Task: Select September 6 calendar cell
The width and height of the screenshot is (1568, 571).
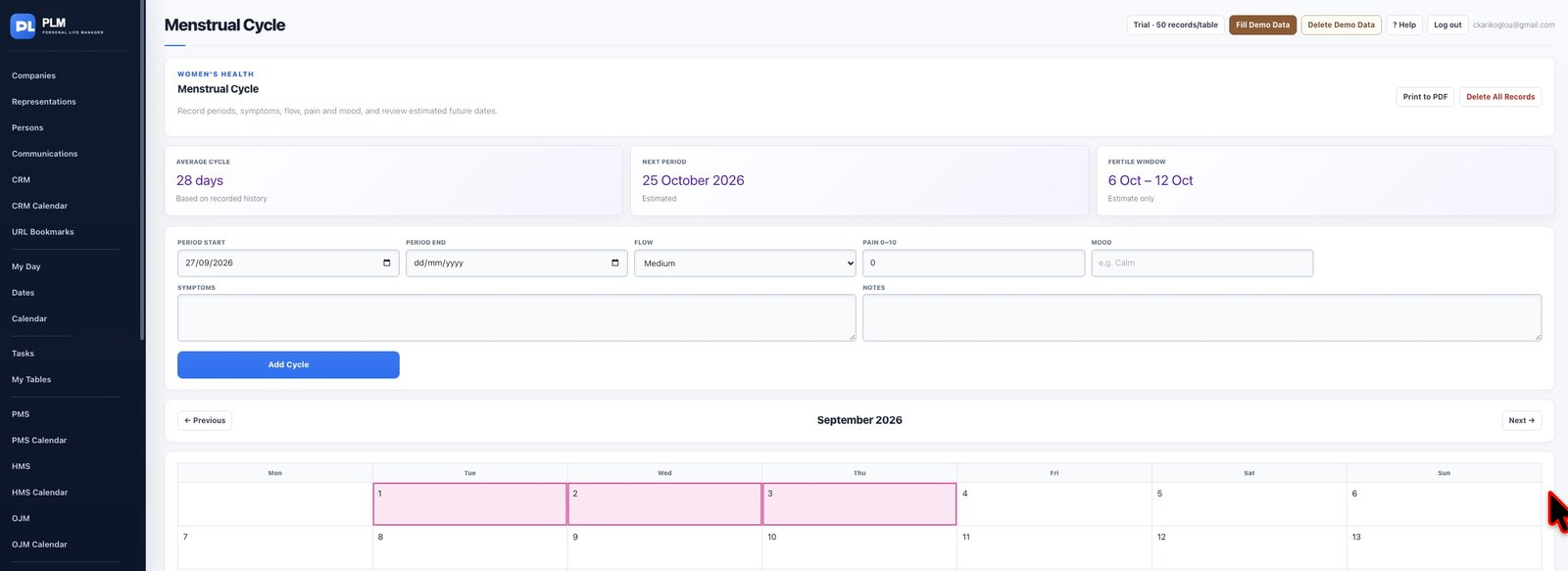Action: (x=1445, y=504)
